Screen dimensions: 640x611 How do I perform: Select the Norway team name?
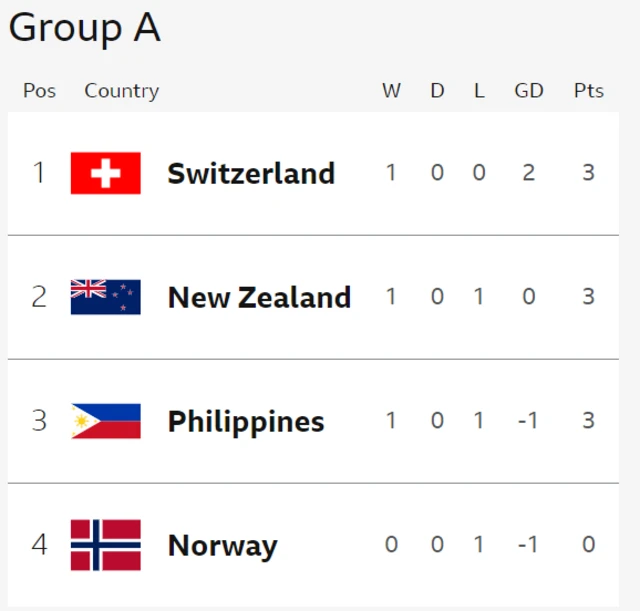click(222, 546)
